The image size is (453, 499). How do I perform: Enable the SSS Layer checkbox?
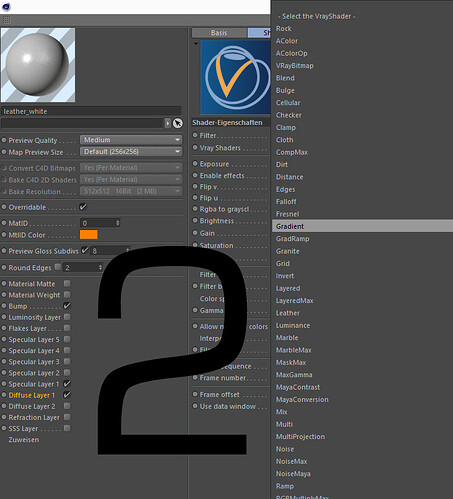67,428
